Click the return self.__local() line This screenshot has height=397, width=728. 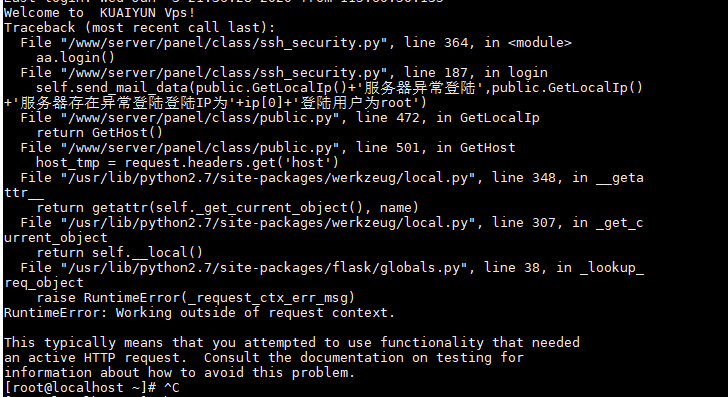coord(119,253)
